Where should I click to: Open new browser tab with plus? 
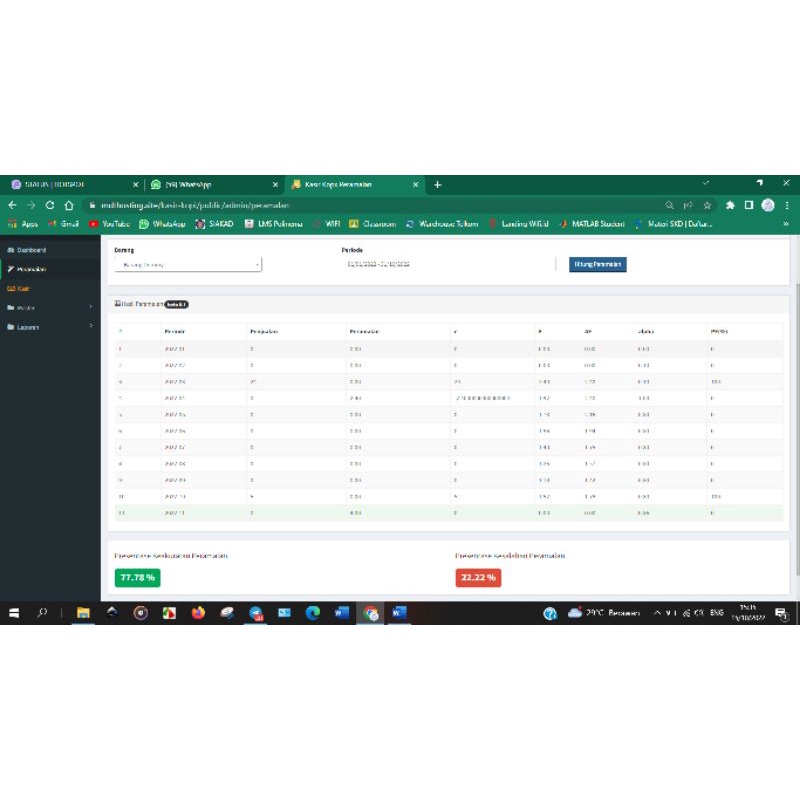tap(437, 185)
